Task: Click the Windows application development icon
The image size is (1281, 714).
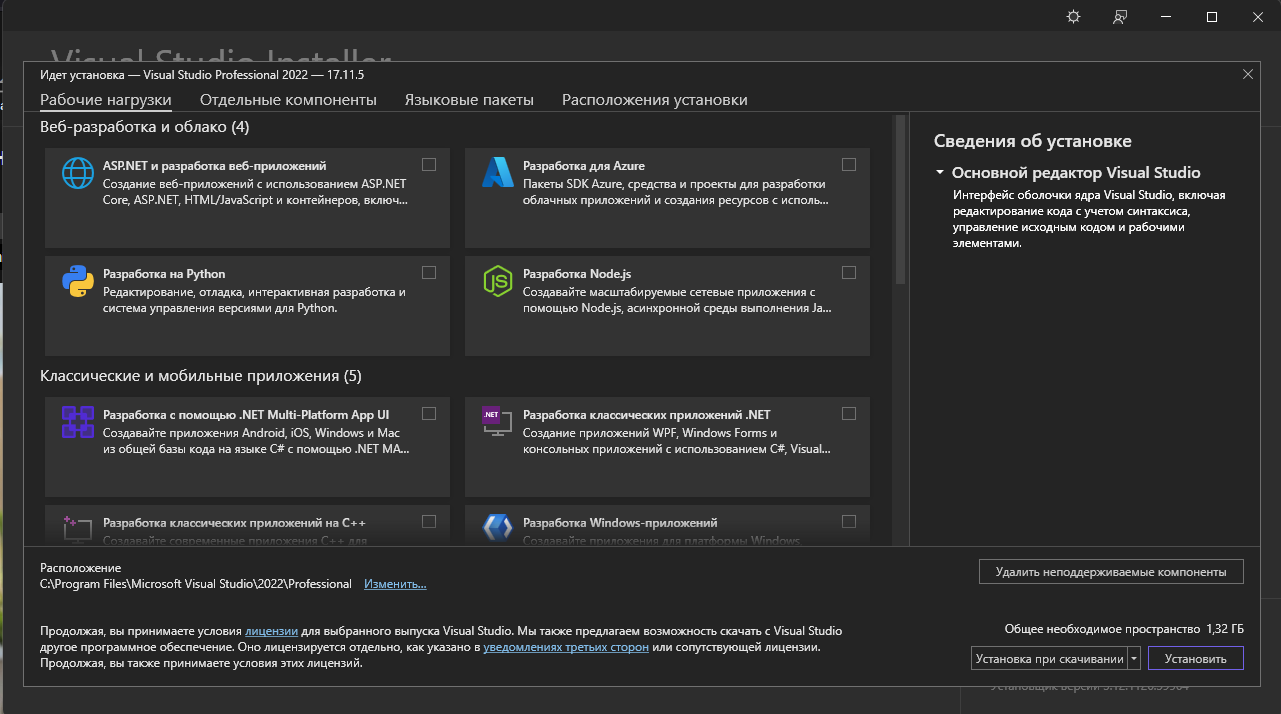Action: tap(497, 528)
